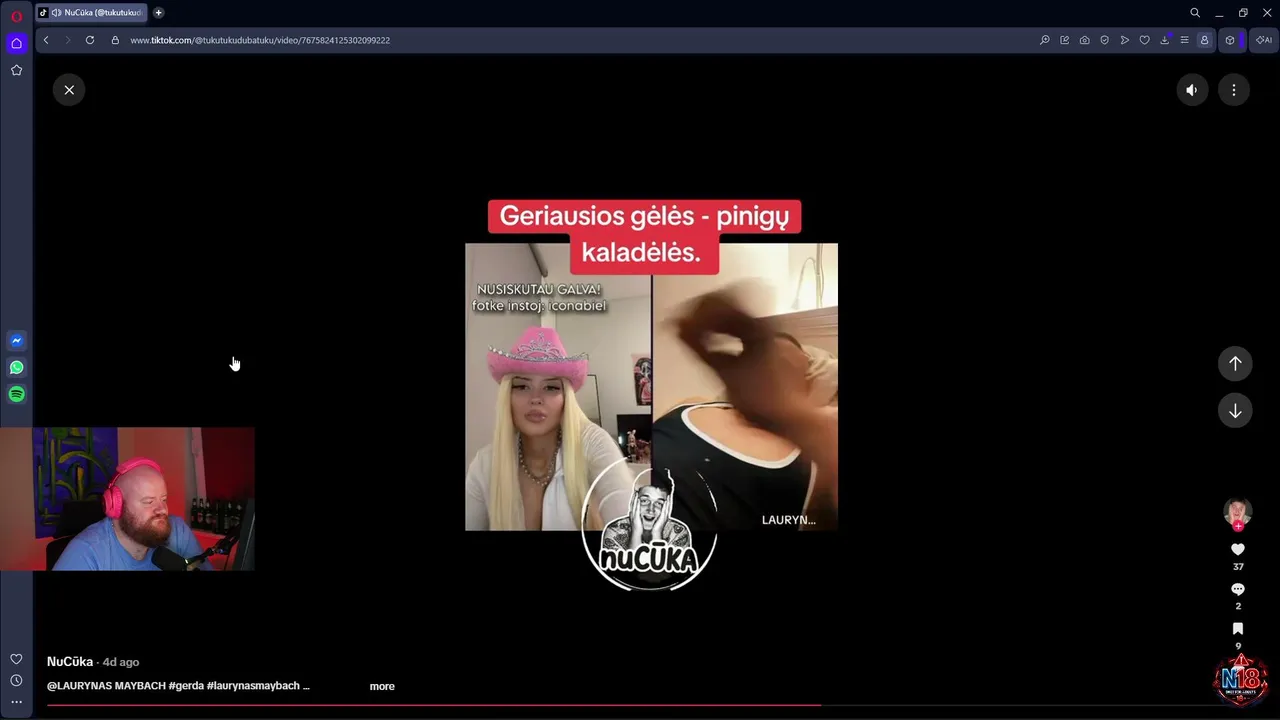1280x720 pixels.
Task: Open the ad blocker shield icon
Action: (x=1105, y=40)
